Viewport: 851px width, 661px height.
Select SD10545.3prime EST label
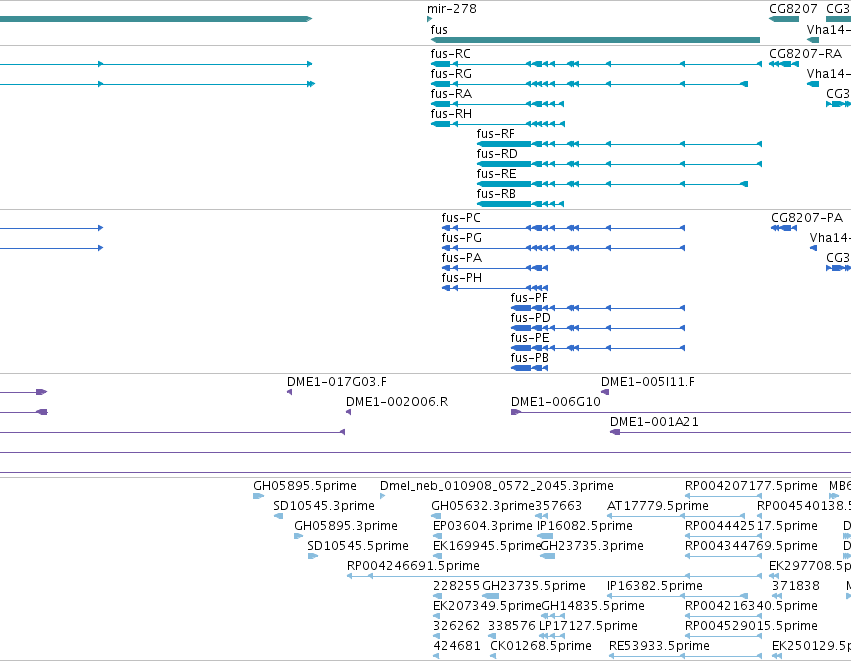[x=323, y=506]
